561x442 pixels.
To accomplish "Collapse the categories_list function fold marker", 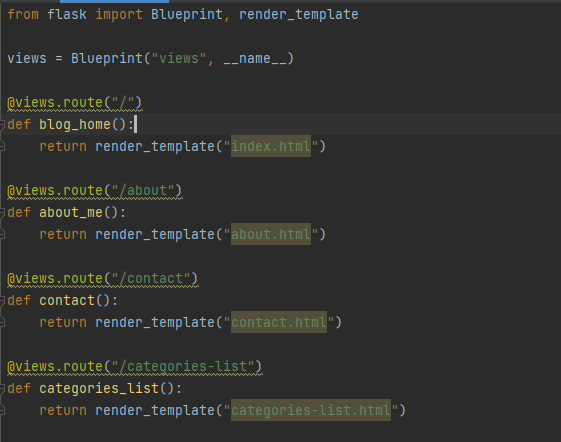I will (2, 389).
